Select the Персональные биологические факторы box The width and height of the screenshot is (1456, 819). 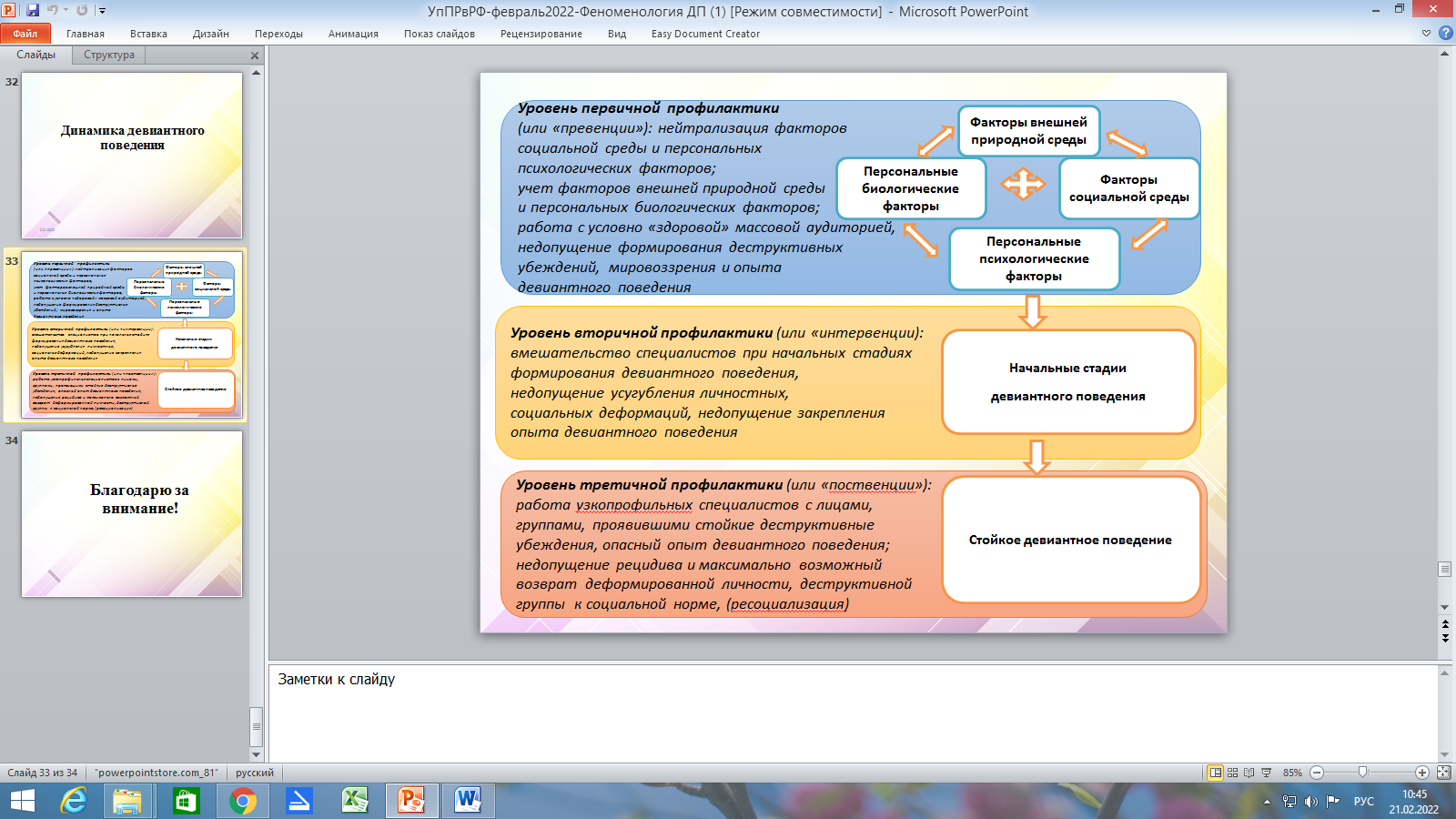coord(911,188)
